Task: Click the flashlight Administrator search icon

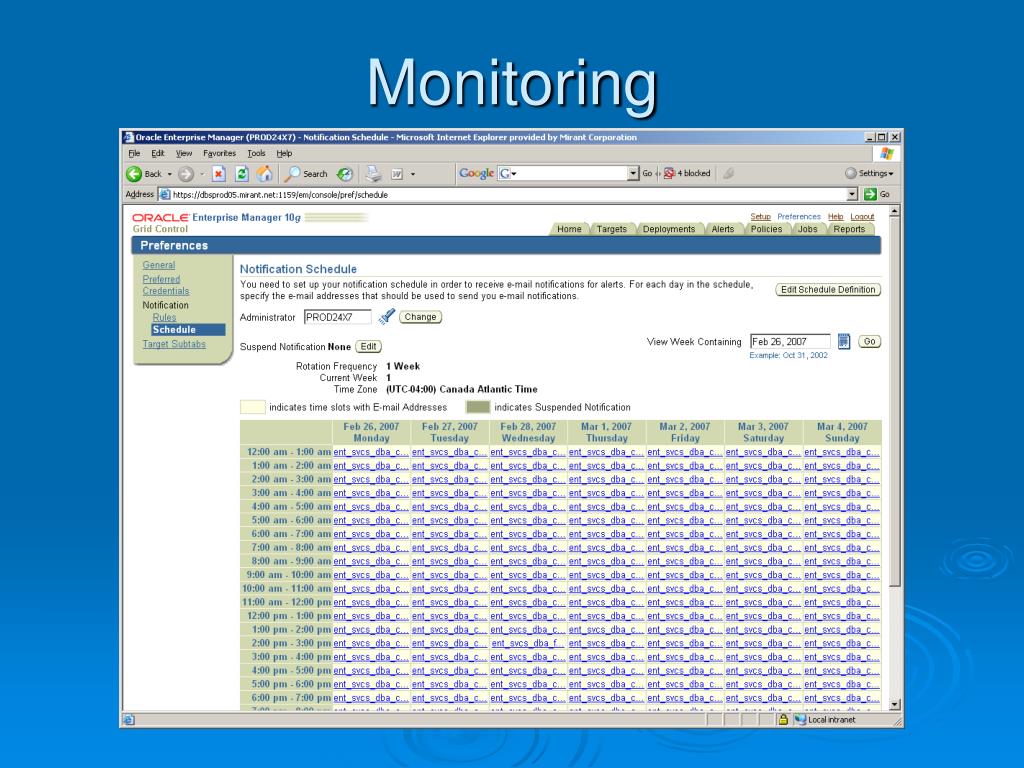Action: click(387, 316)
